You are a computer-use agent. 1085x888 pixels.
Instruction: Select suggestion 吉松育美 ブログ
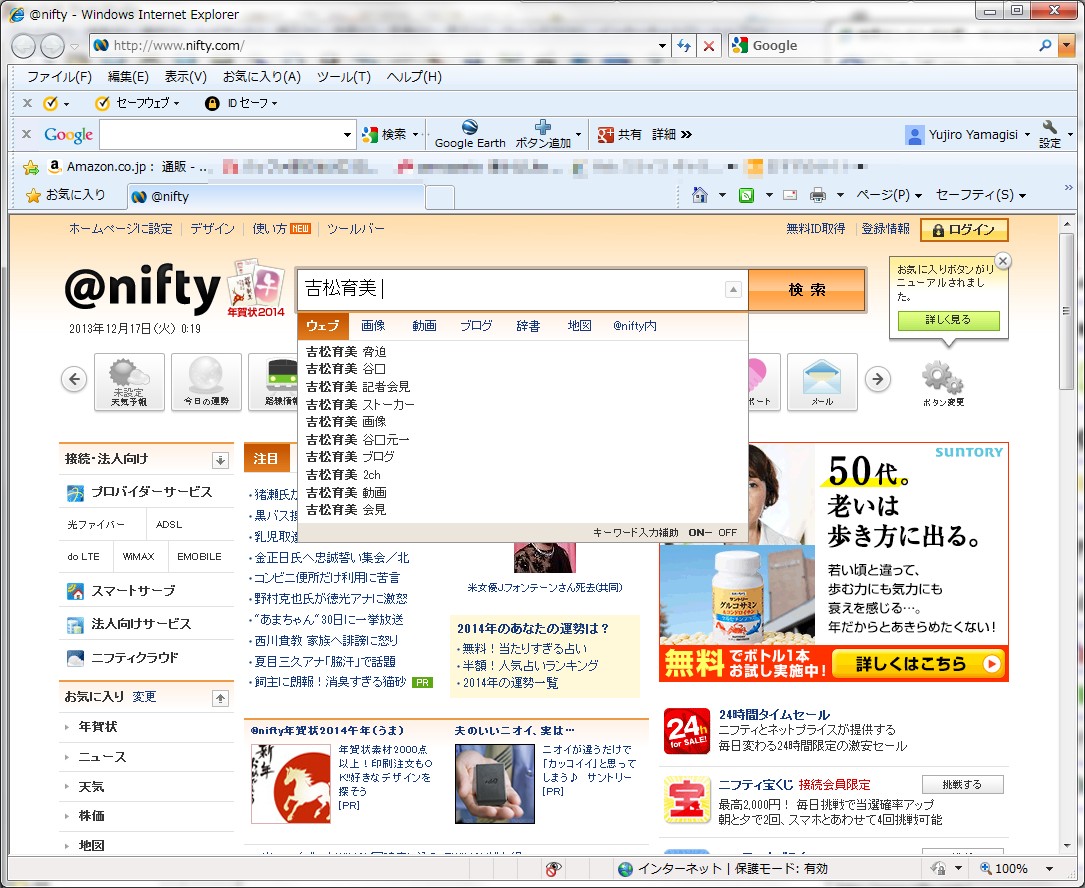[351, 457]
